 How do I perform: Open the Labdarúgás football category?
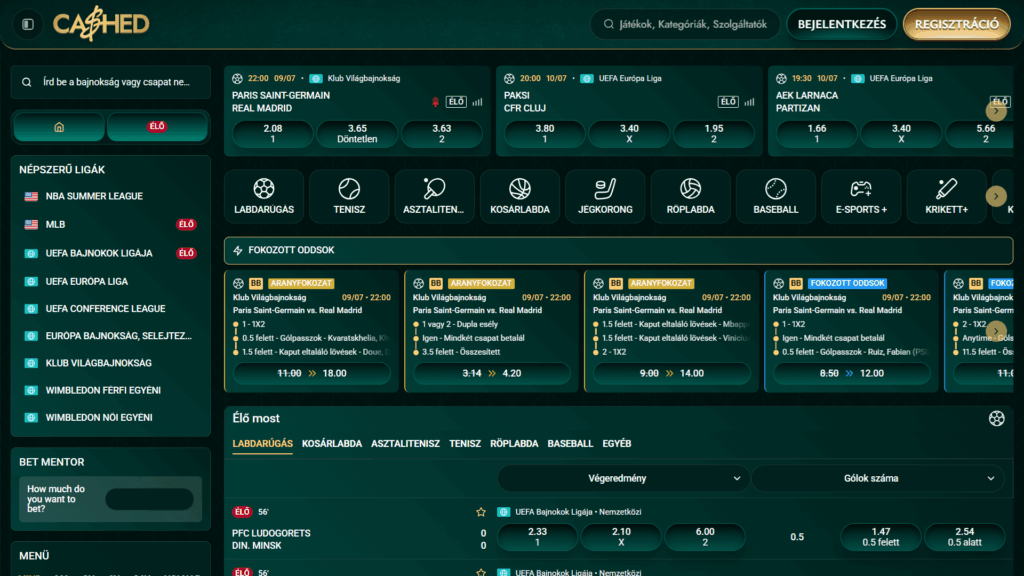(264, 197)
